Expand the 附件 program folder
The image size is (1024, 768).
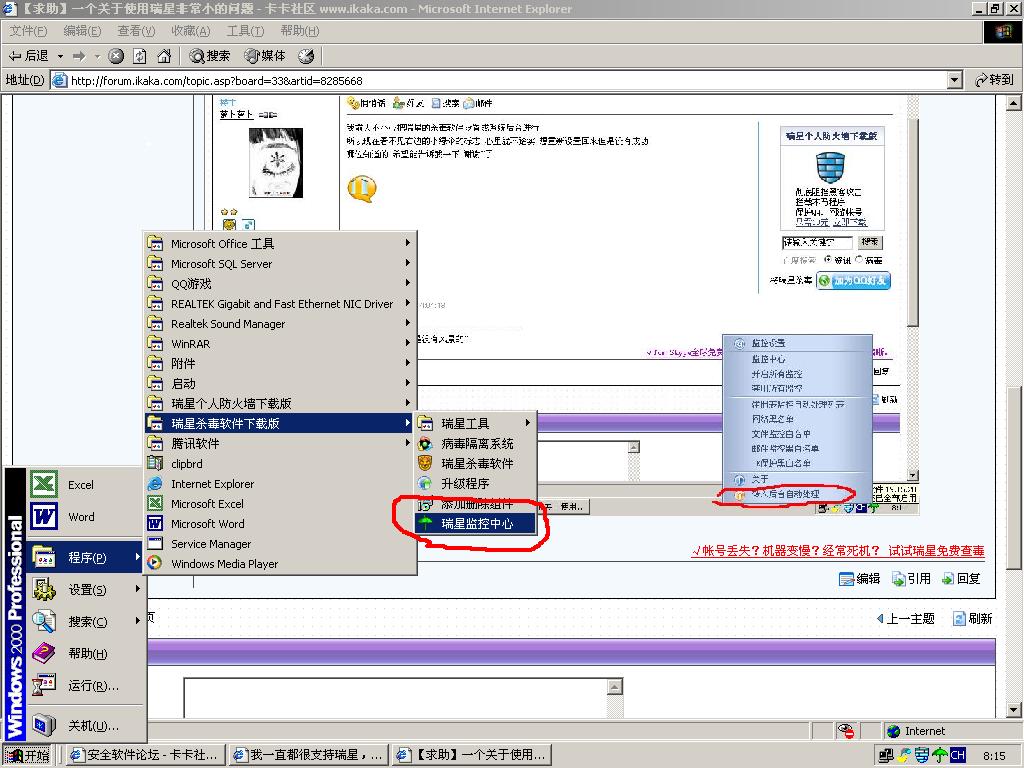[x=281, y=364]
